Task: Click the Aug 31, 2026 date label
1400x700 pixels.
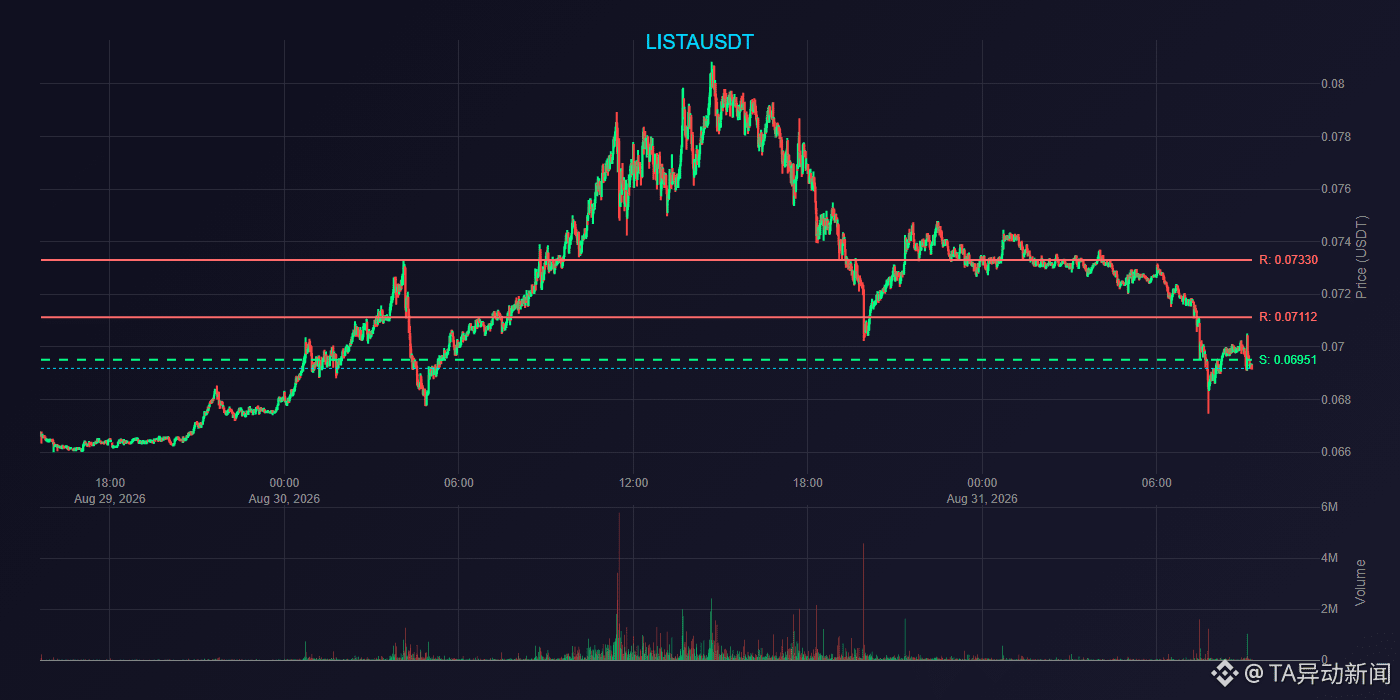Action: click(x=982, y=498)
